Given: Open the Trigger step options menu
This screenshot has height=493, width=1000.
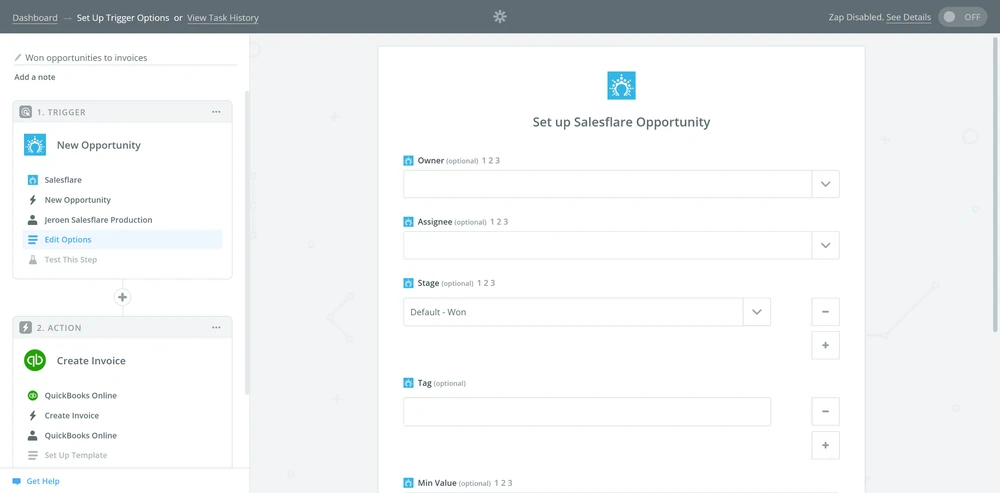Looking at the screenshot, I should click(216, 112).
